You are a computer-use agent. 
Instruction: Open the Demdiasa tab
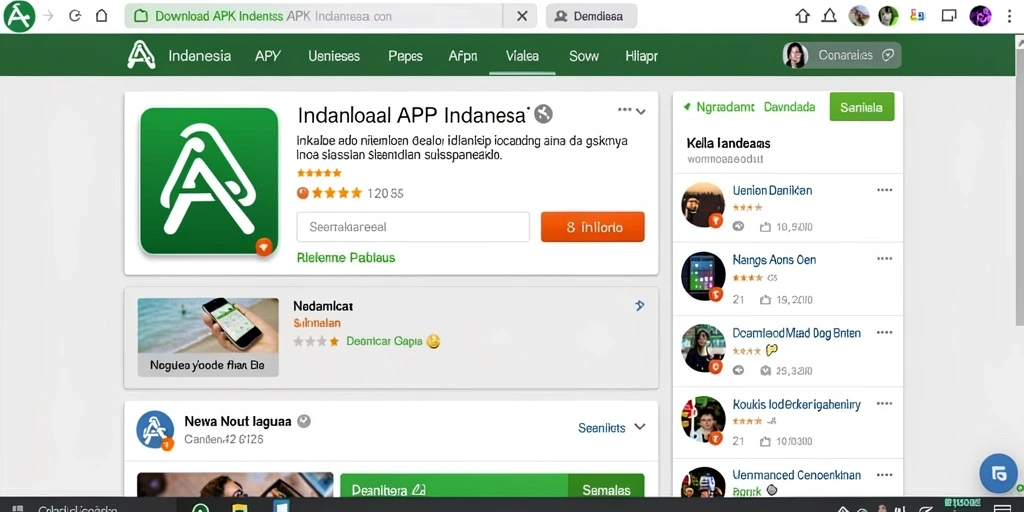pyautogui.click(x=591, y=16)
